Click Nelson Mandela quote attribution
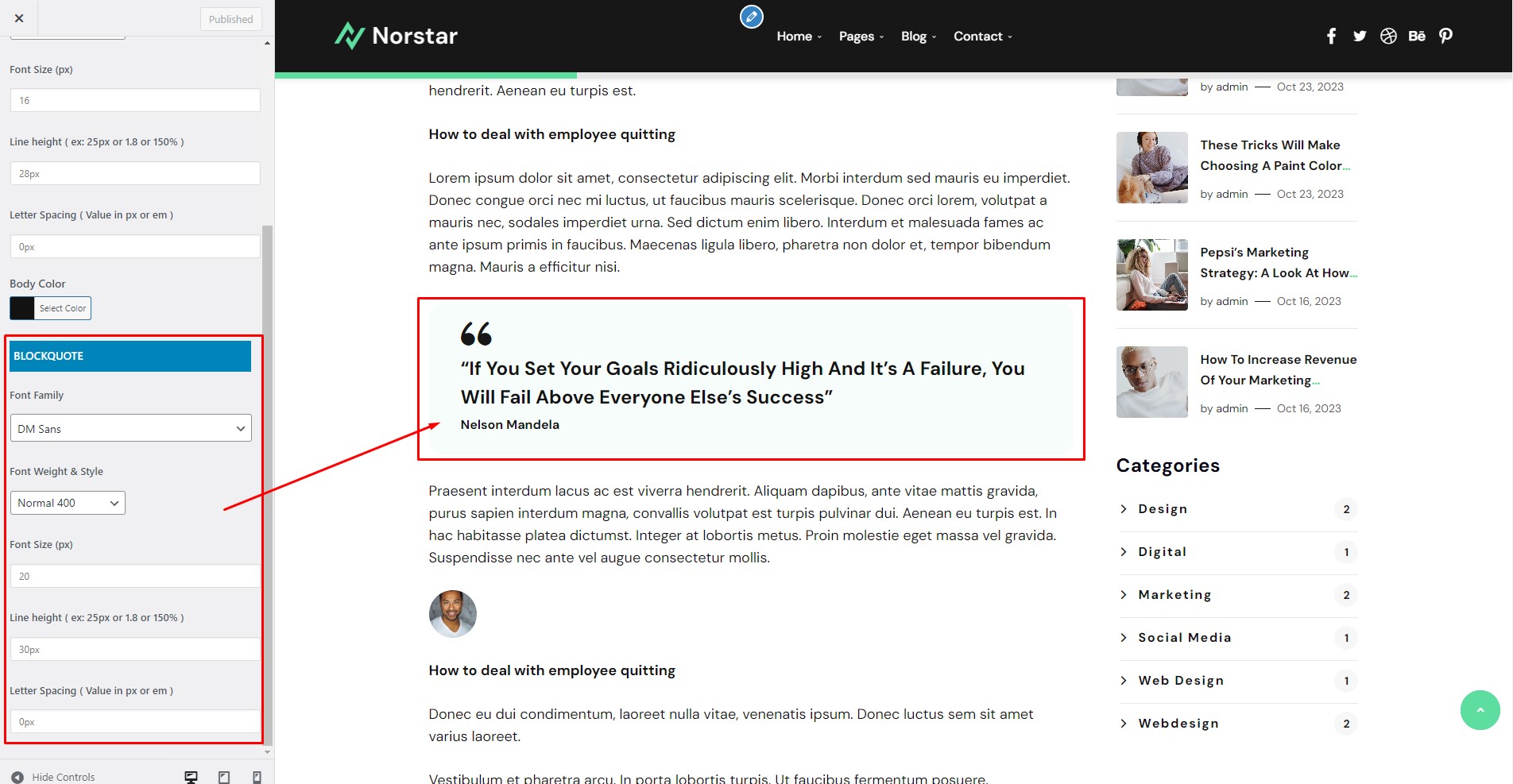This screenshot has height=784, width=1513. (x=510, y=425)
